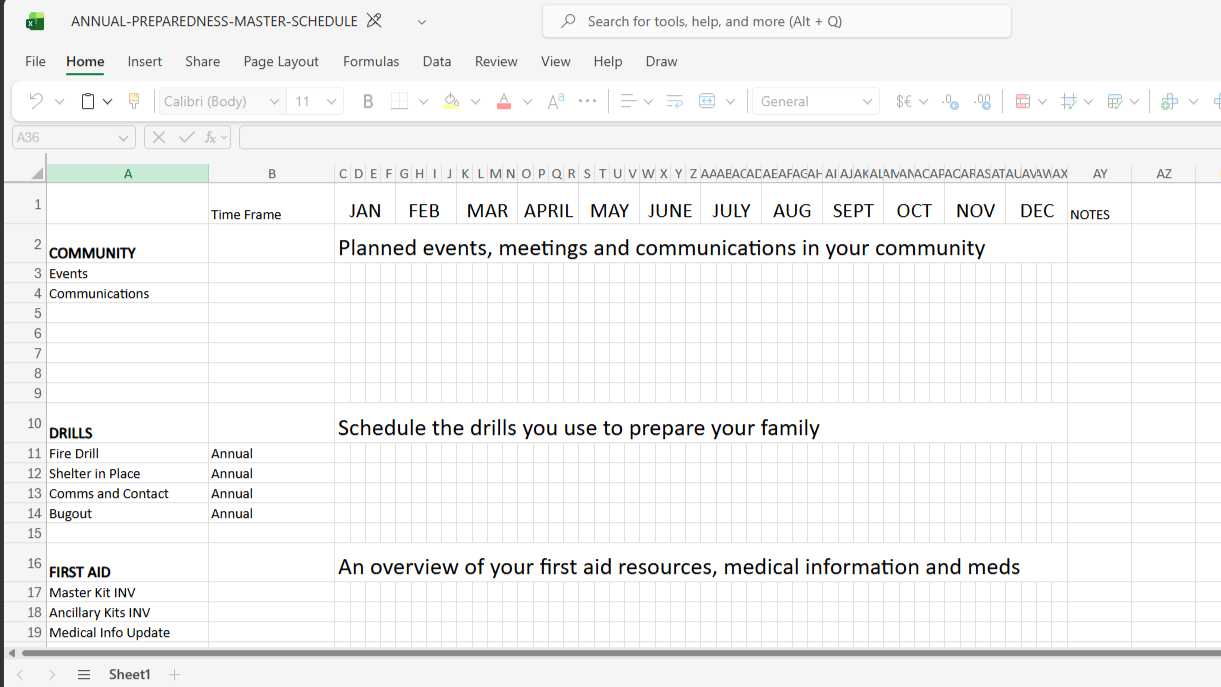Click the cancel entry X icon
Screen dimensions: 1221x687
point(158,137)
